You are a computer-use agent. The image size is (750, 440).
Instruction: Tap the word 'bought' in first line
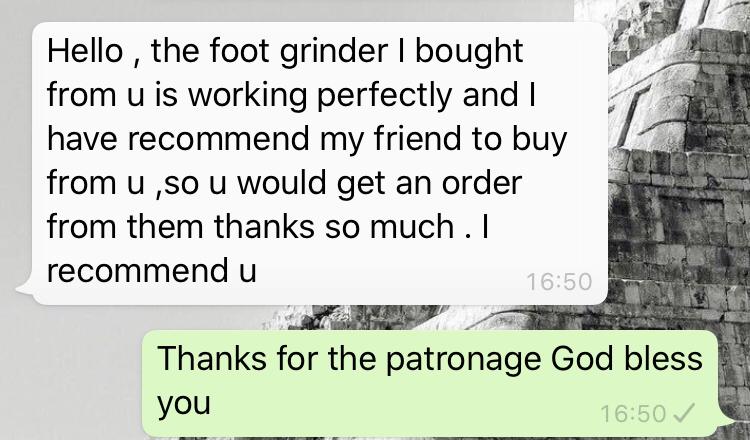pyautogui.click(x=469, y=52)
